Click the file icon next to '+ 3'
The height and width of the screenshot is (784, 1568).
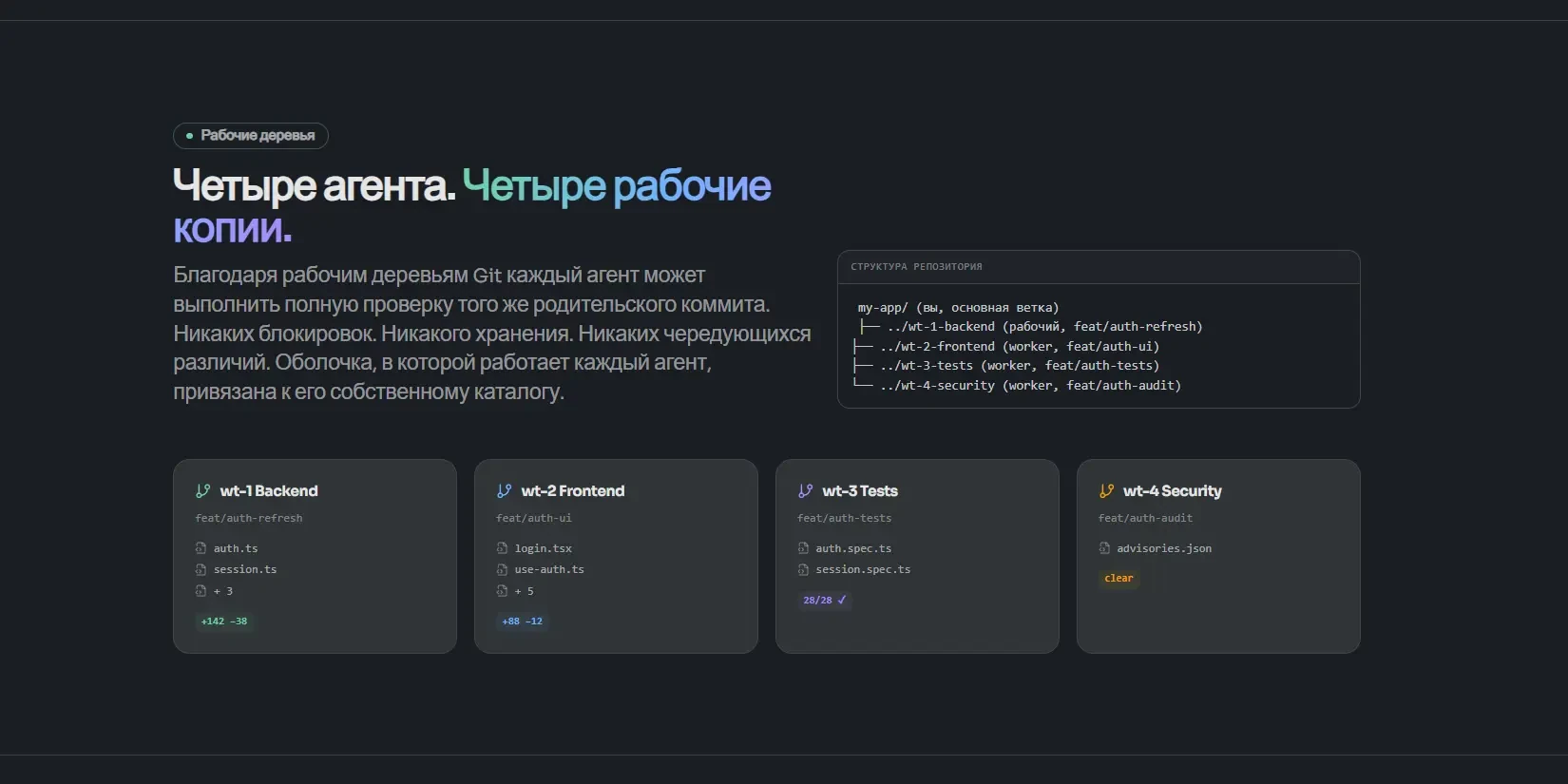coord(201,591)
